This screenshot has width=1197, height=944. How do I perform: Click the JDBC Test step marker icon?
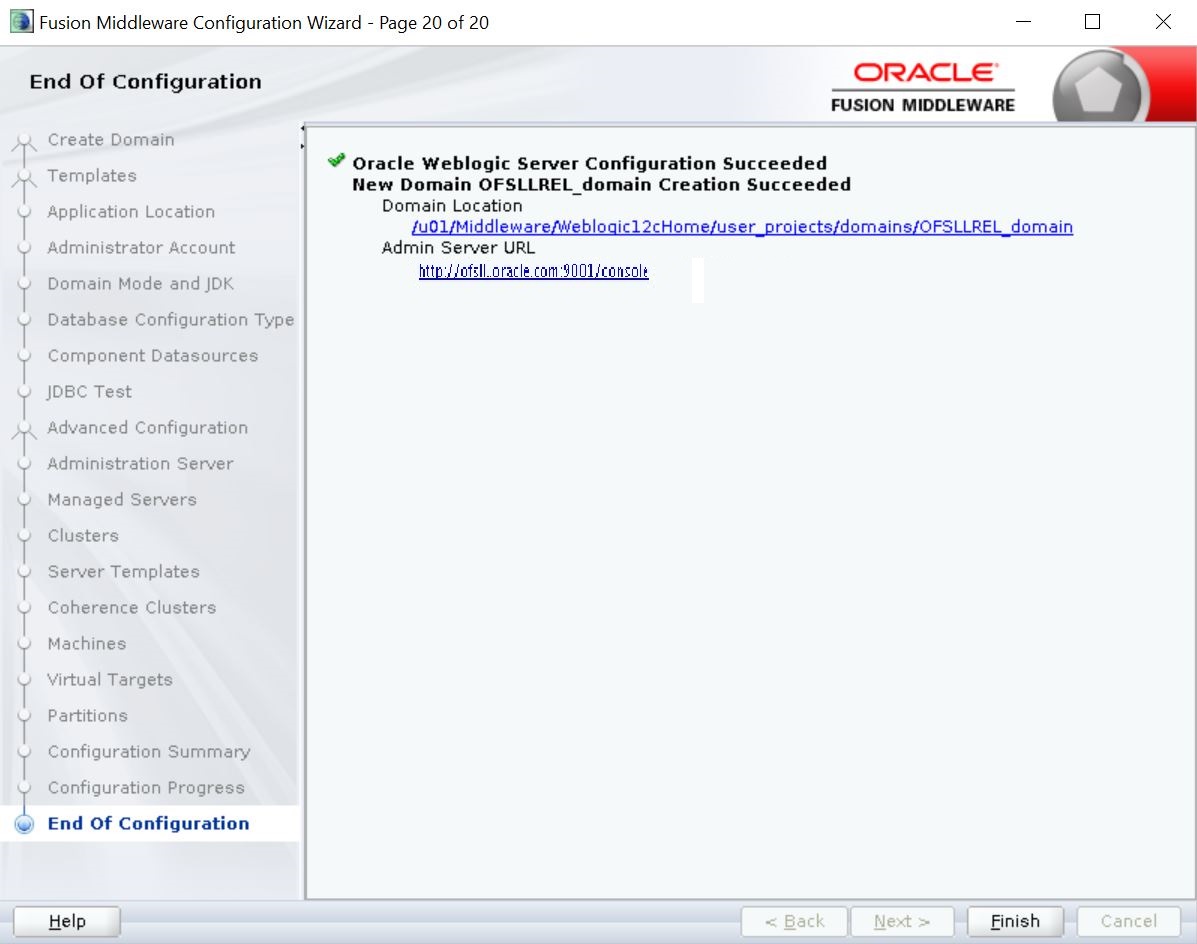(24, 391)
